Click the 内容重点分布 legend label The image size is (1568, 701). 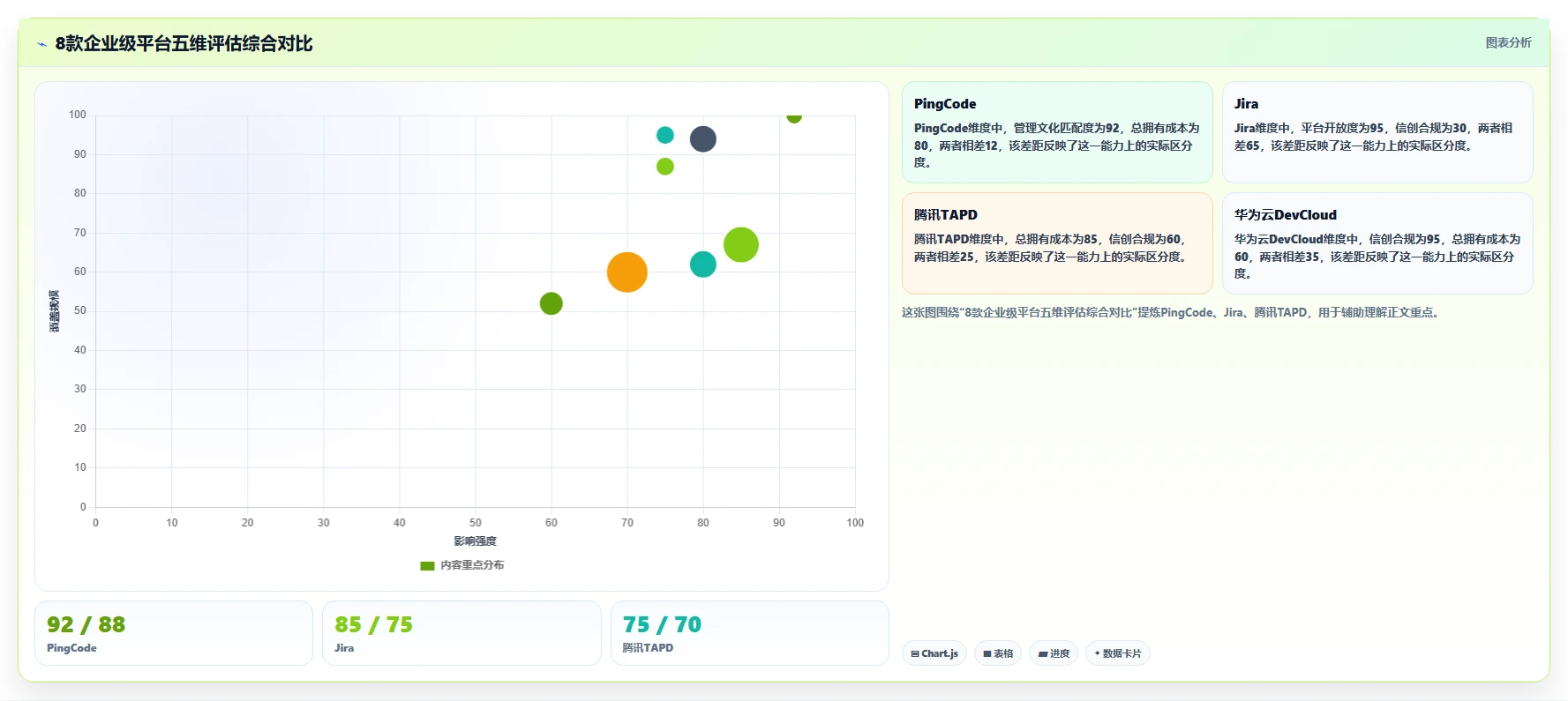(x=472, y=565)
